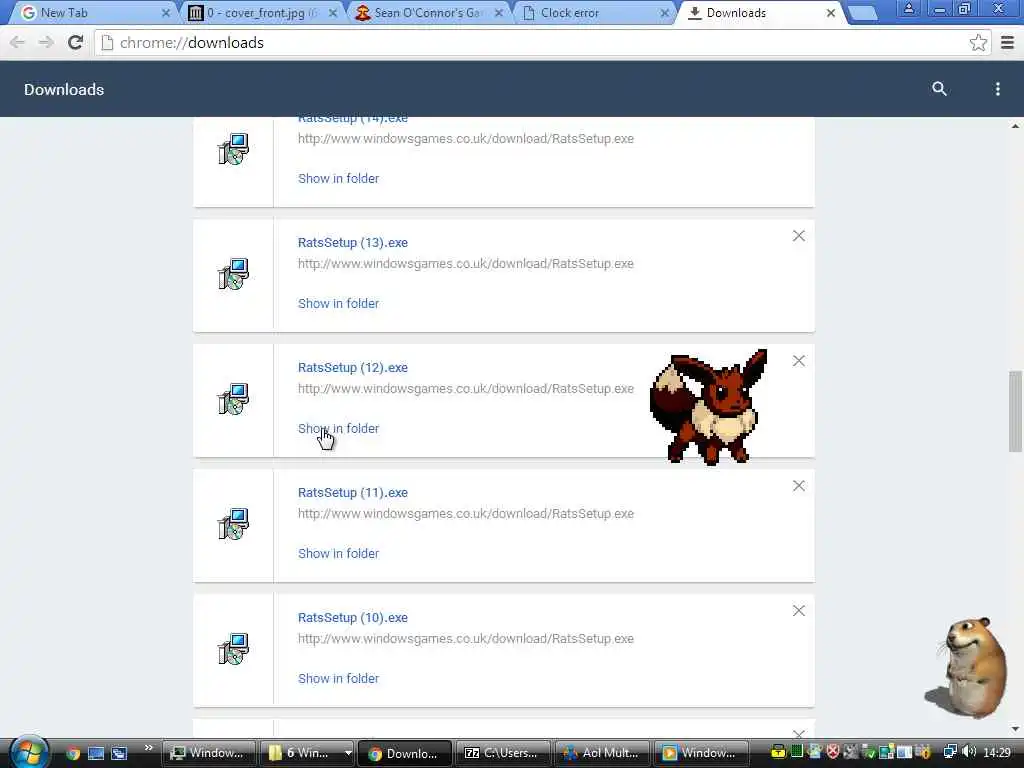Screen dimensions: 1024x768
Task: Click the Downloads page heading
Action: tap(64, 89)
